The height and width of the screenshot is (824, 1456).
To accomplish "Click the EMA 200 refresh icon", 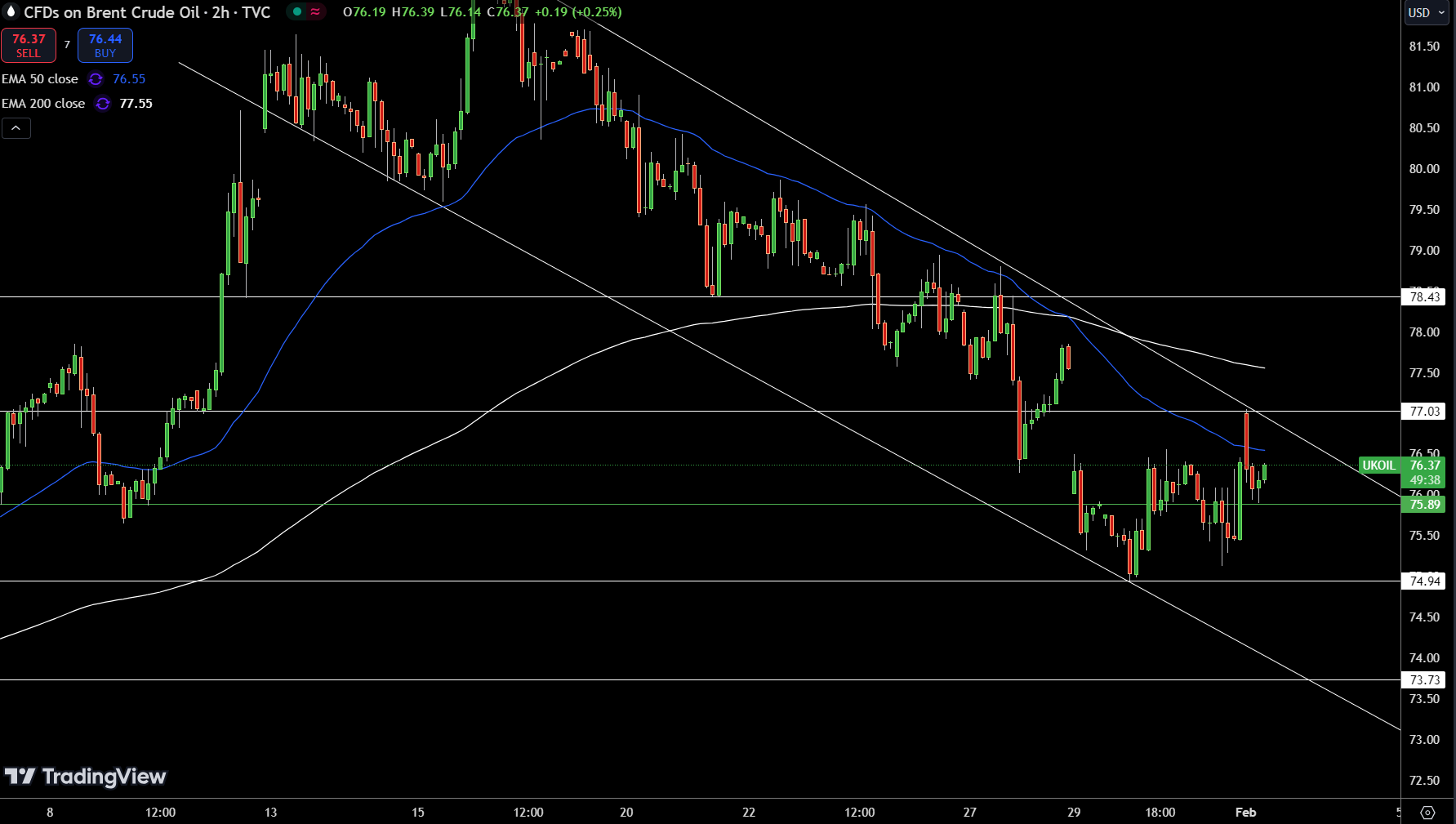I will pos(103,104).
